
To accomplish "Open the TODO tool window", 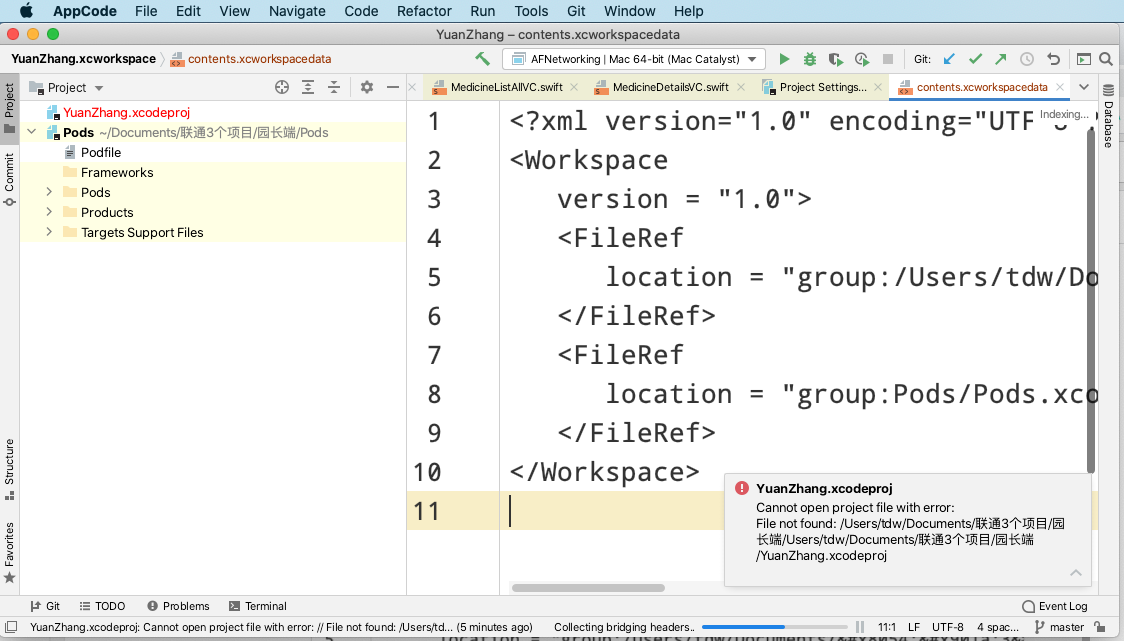I will coord(102,605).
